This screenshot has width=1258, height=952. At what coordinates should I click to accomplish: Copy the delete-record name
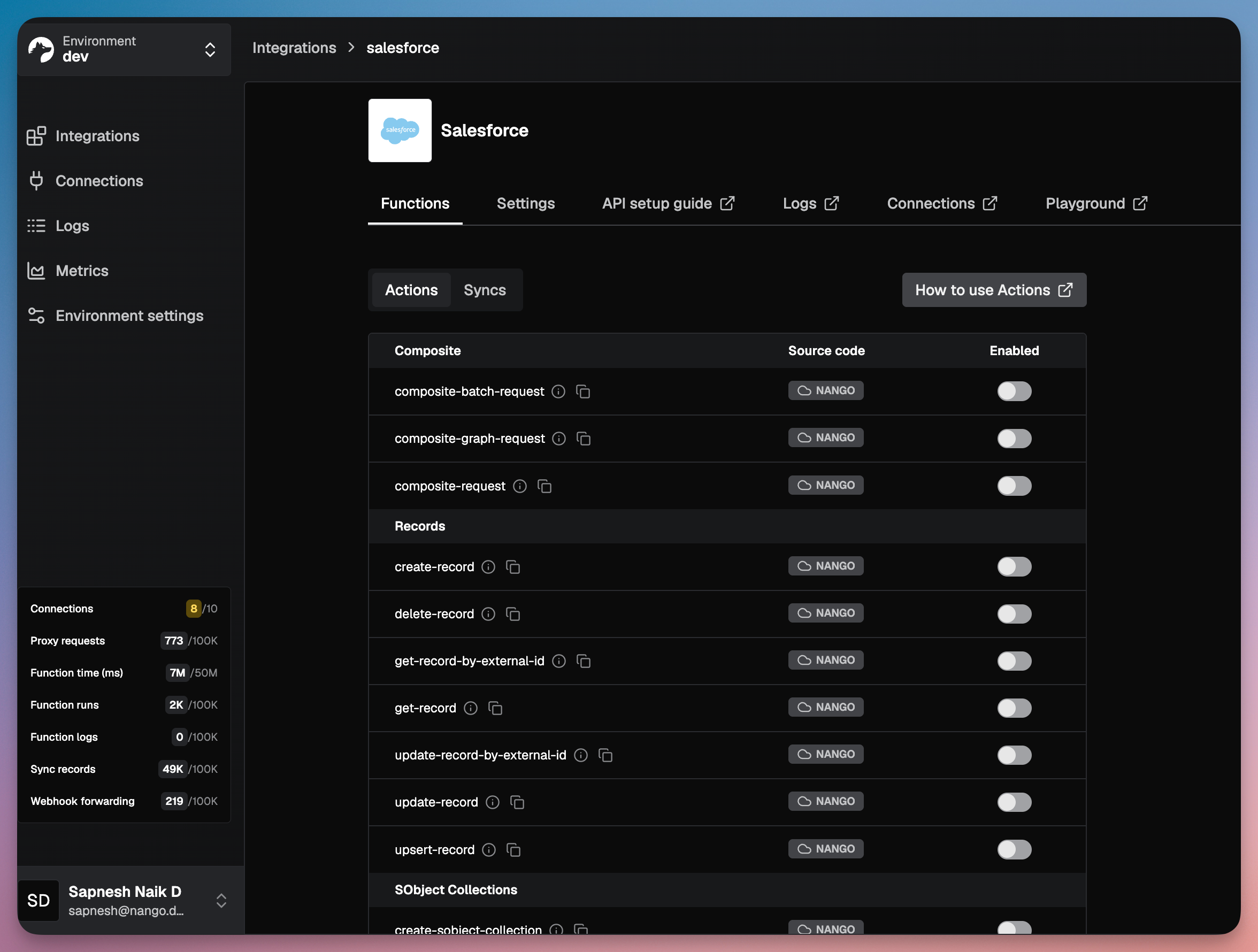pyautogui.click(x=513, y=614)
